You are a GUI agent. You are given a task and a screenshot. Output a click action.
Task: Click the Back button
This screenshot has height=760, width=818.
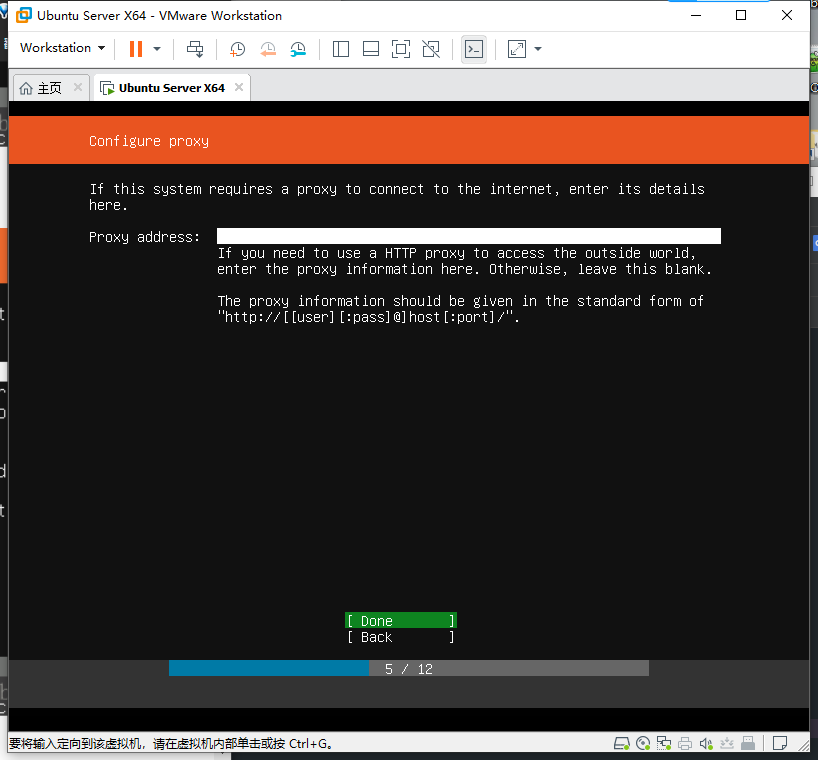(x=401, y=637)
